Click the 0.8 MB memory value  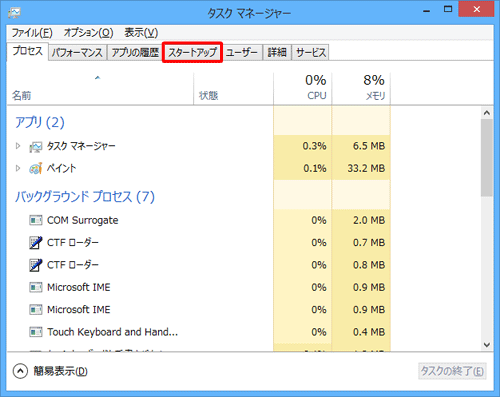click(x=369, y=265)
